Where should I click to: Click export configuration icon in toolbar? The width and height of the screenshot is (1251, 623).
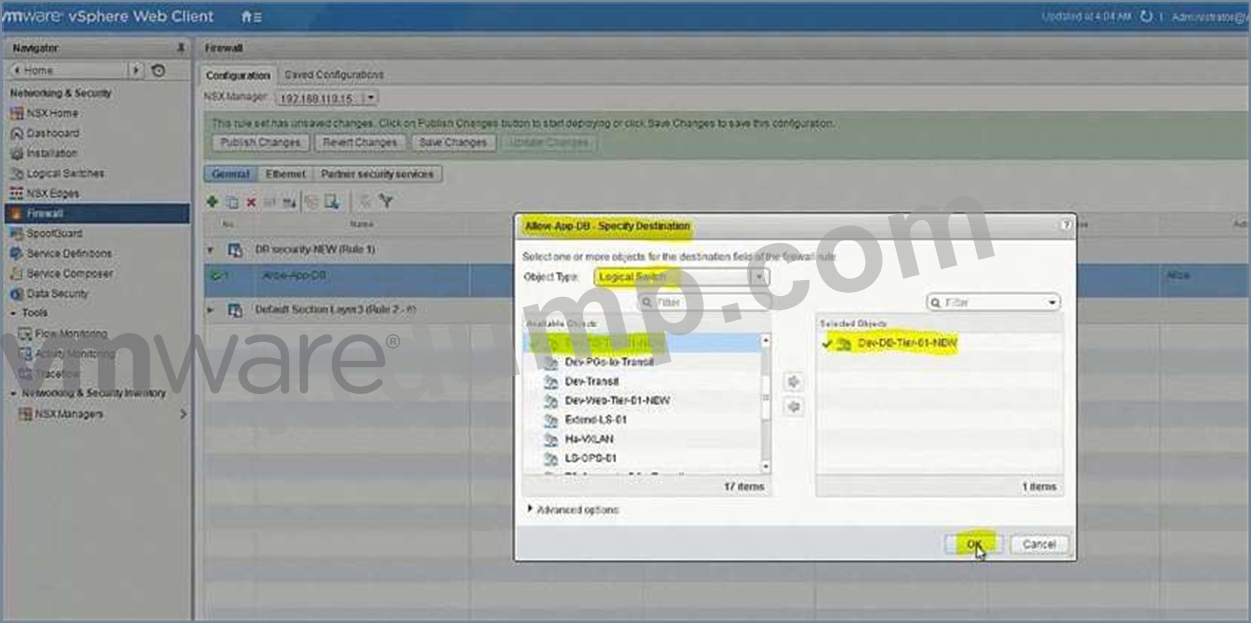pos(333,202)
